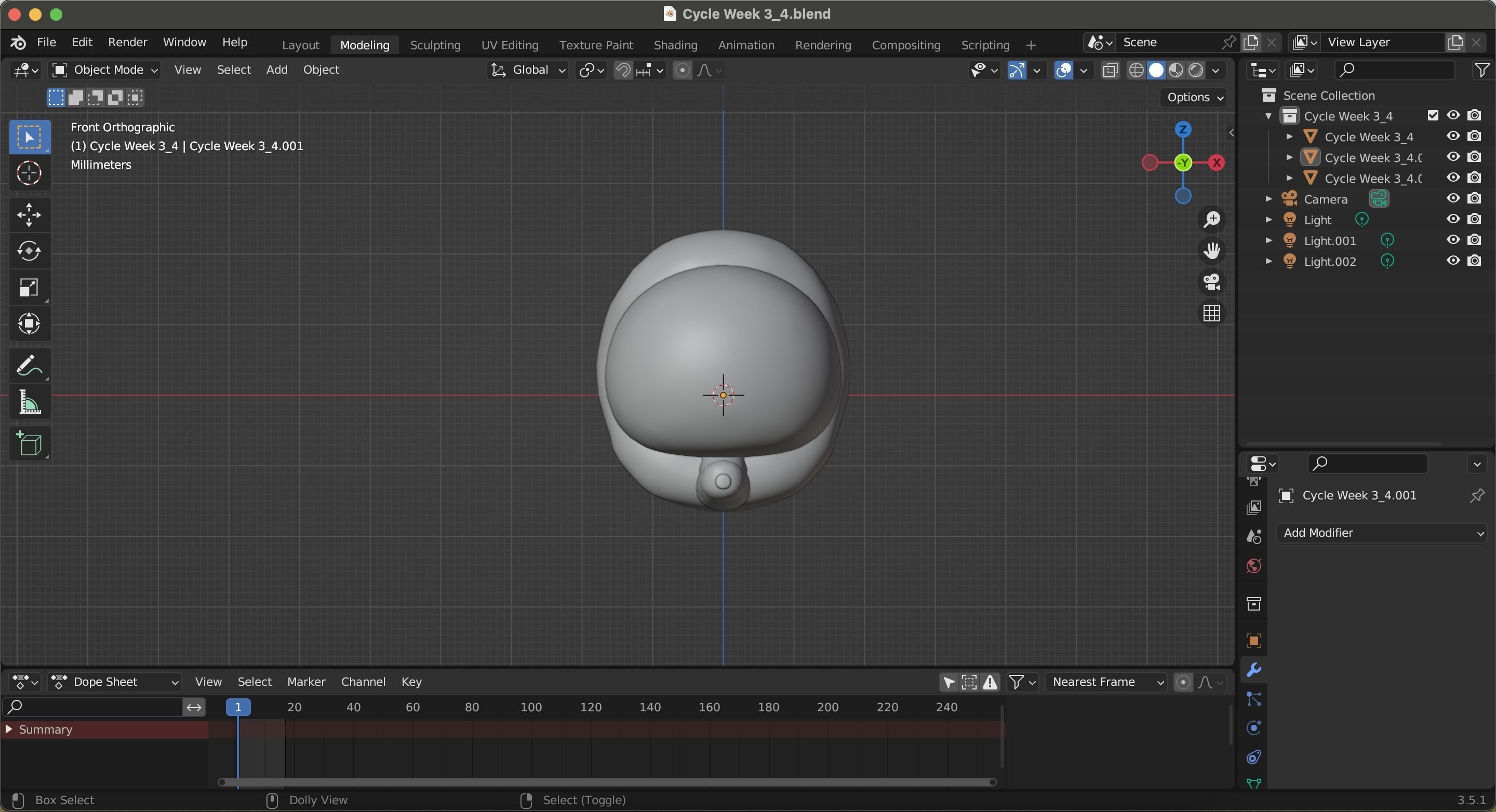Uncheck Cycle Week 3_4 collection checkbox
This screenshot has height=812, width=1496.
pyautogui.click(x=1433, y=115)
